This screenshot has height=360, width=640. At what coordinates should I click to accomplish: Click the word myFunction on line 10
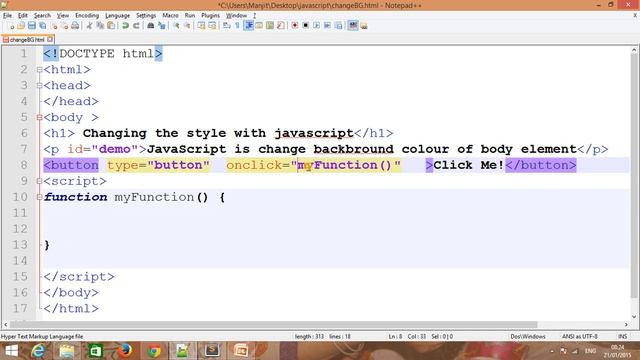click(x=154, y=197)
